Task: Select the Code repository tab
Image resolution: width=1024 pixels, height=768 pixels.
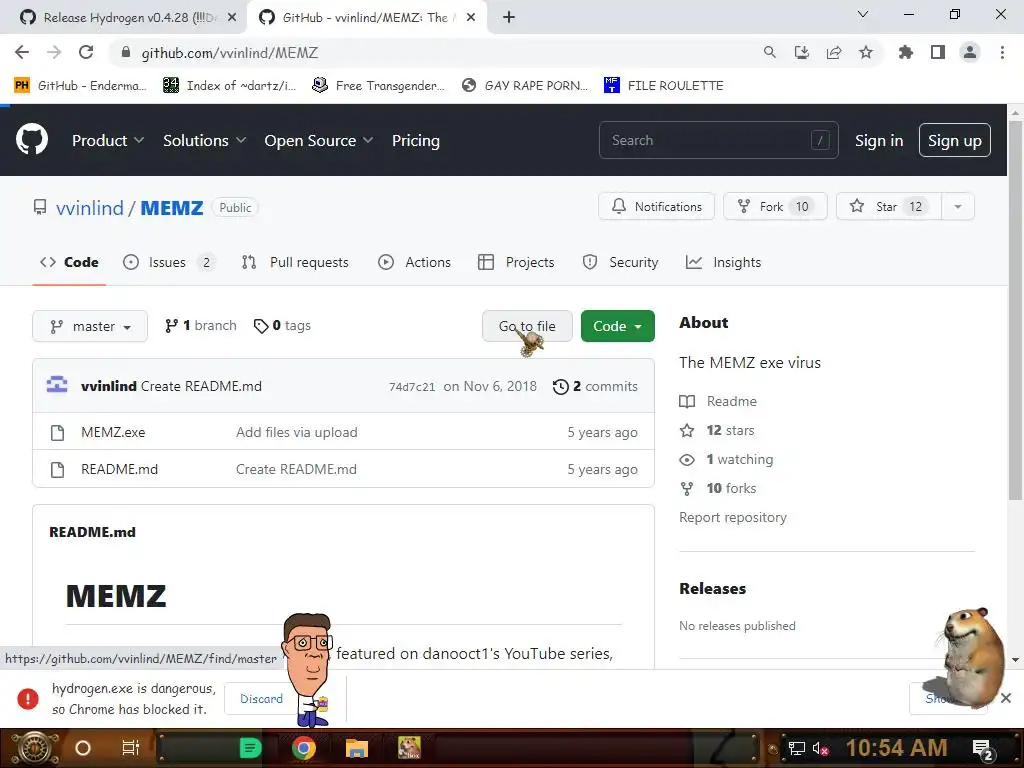Action: pos(69,263)
